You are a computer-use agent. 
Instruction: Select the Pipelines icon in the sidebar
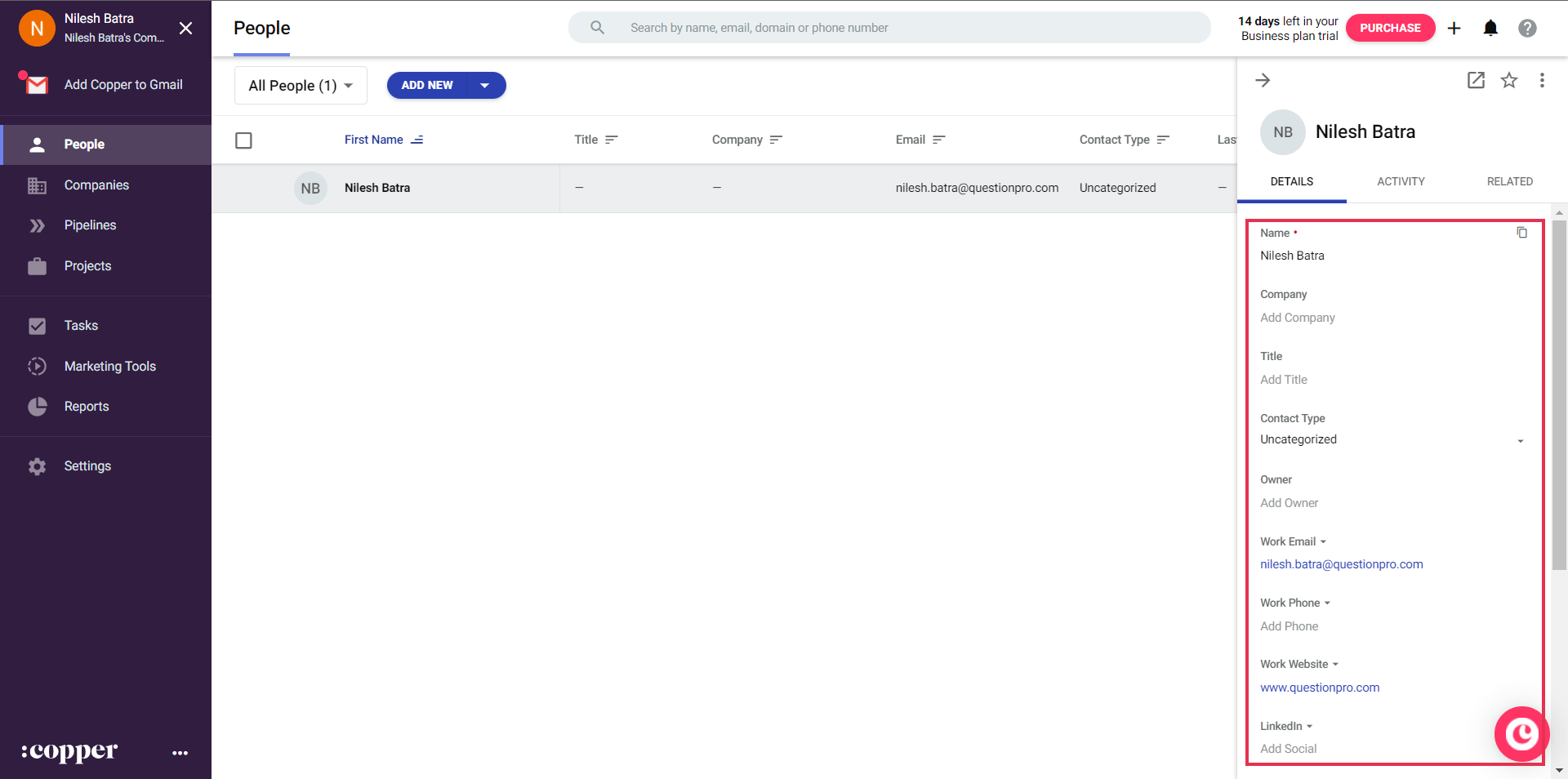(38, 225)
